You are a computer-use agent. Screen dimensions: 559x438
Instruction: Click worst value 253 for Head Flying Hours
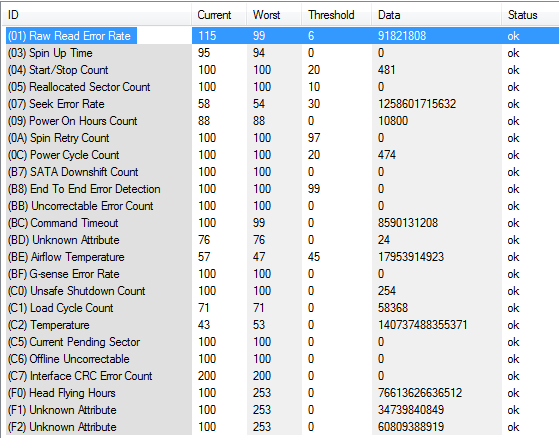click(262, 393)
